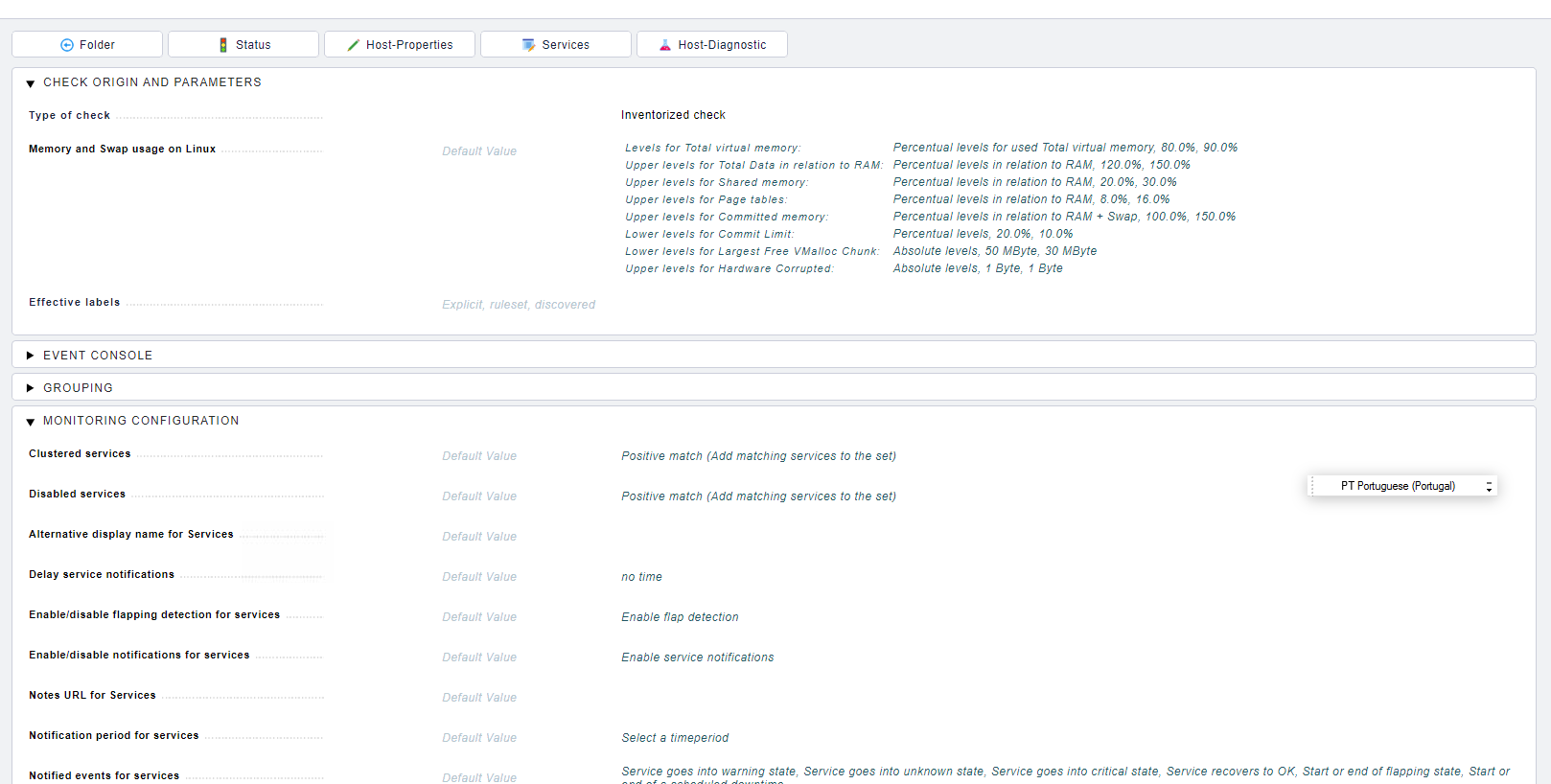This screenshot has width=1551, height=784.
Task: Expand the Event Console section
Action: 31,356
